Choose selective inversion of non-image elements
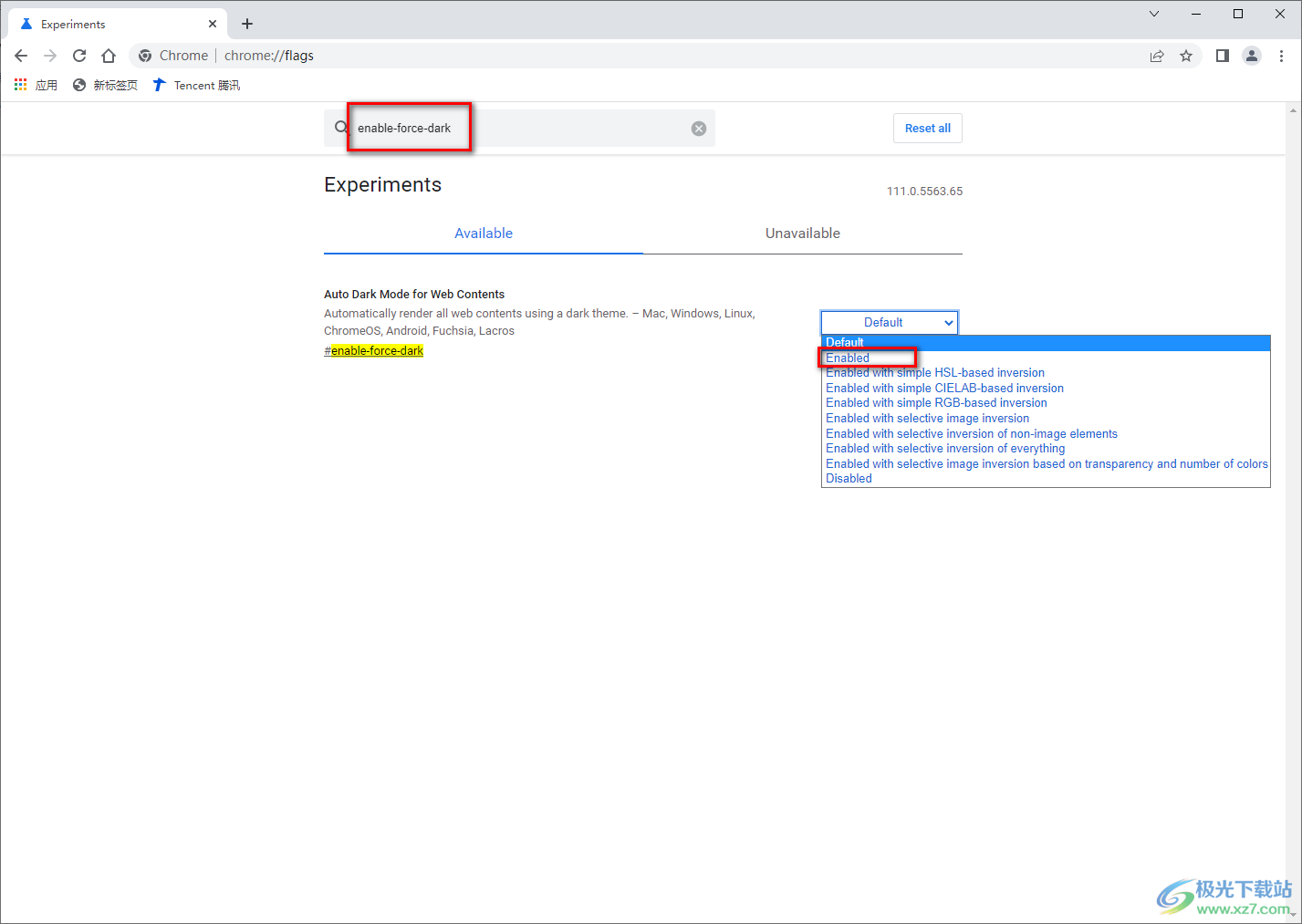This screenshot has height=924, width=1302. click(x=1046, y=434)
